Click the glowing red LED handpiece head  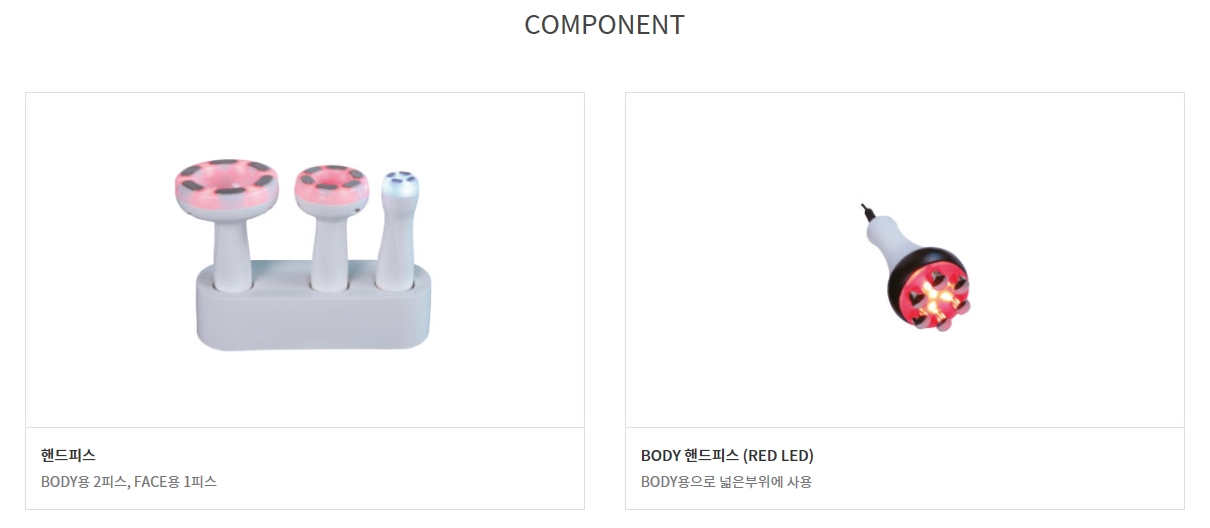coord(929,293)
